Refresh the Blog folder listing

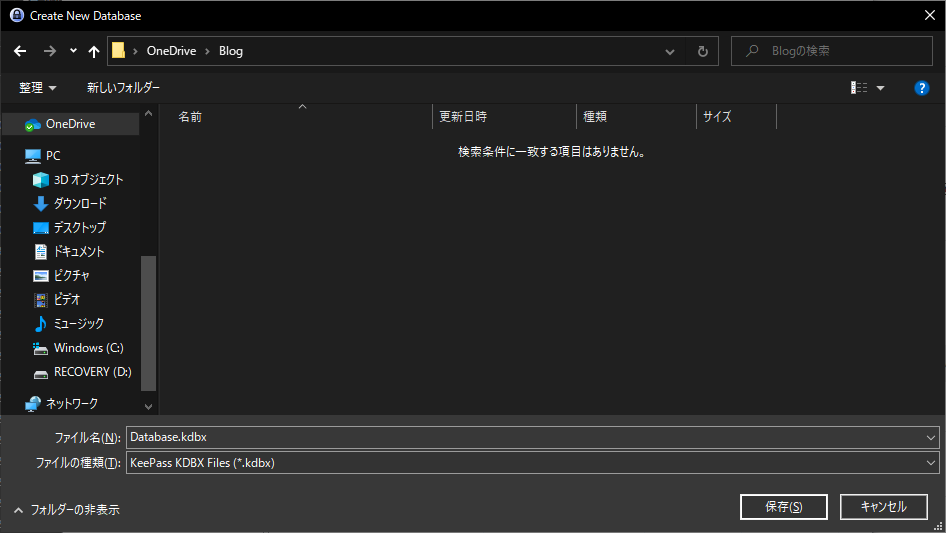click(703, 51)
